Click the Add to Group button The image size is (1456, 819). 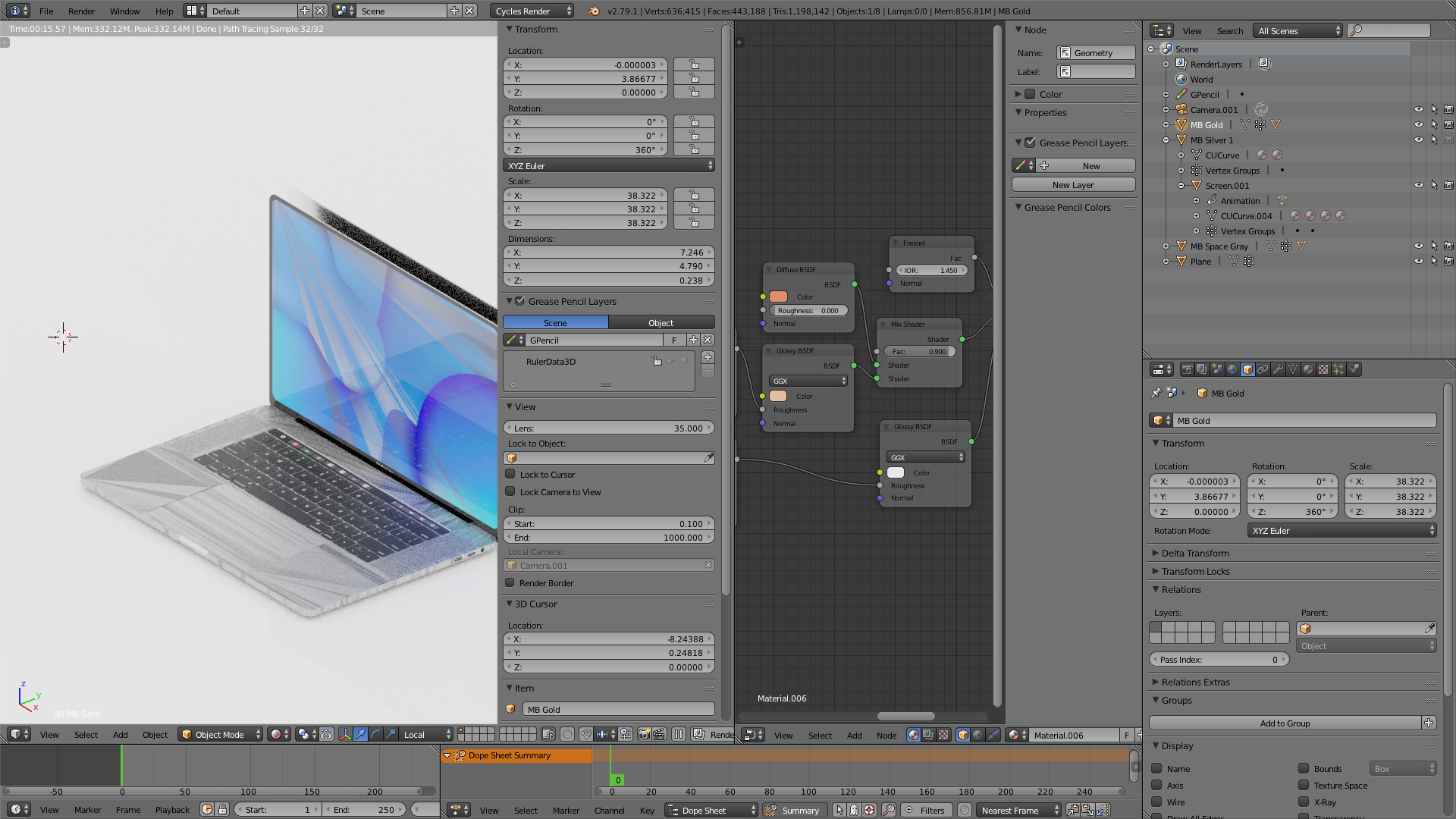(1285, 723)
